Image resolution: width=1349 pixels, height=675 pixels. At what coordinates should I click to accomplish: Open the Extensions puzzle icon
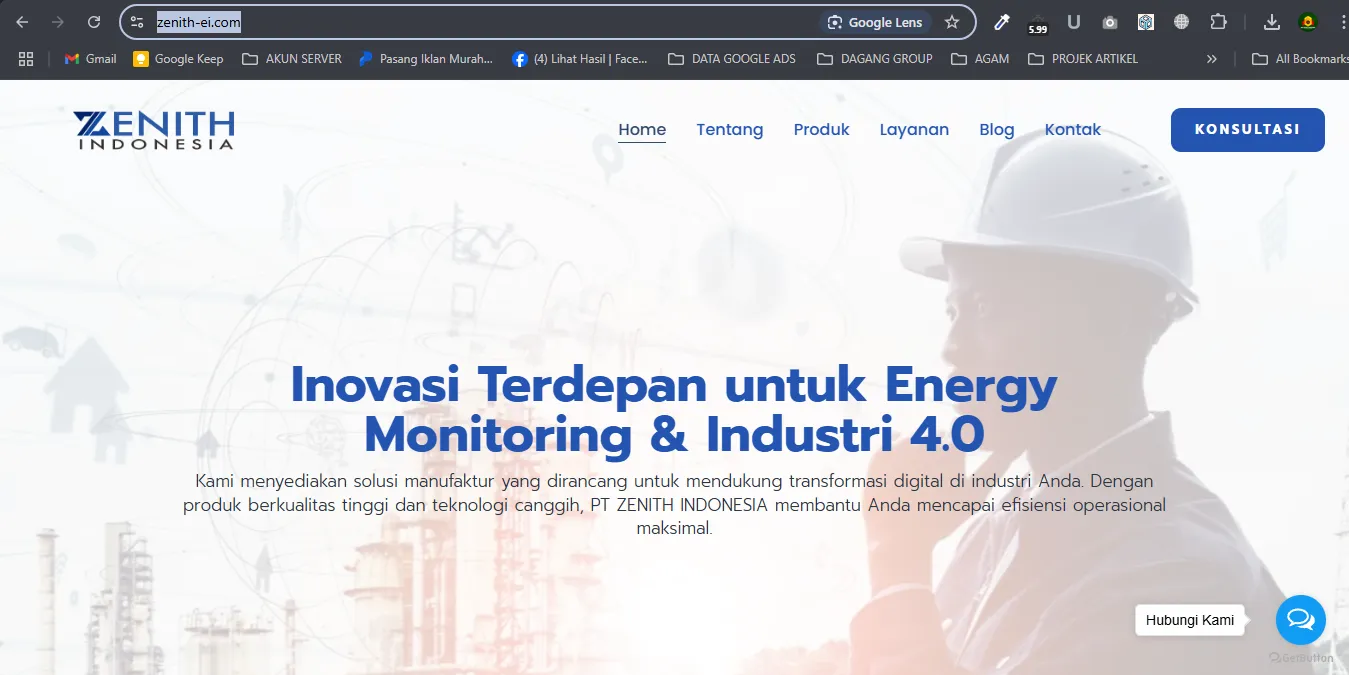click(x=1218, y=22)
